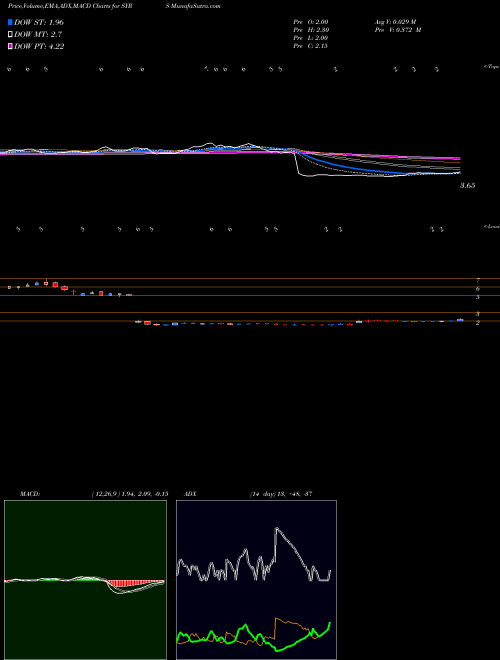Click the chart title text at top
Screen dimensions: 500x660
tap(71, 6)
